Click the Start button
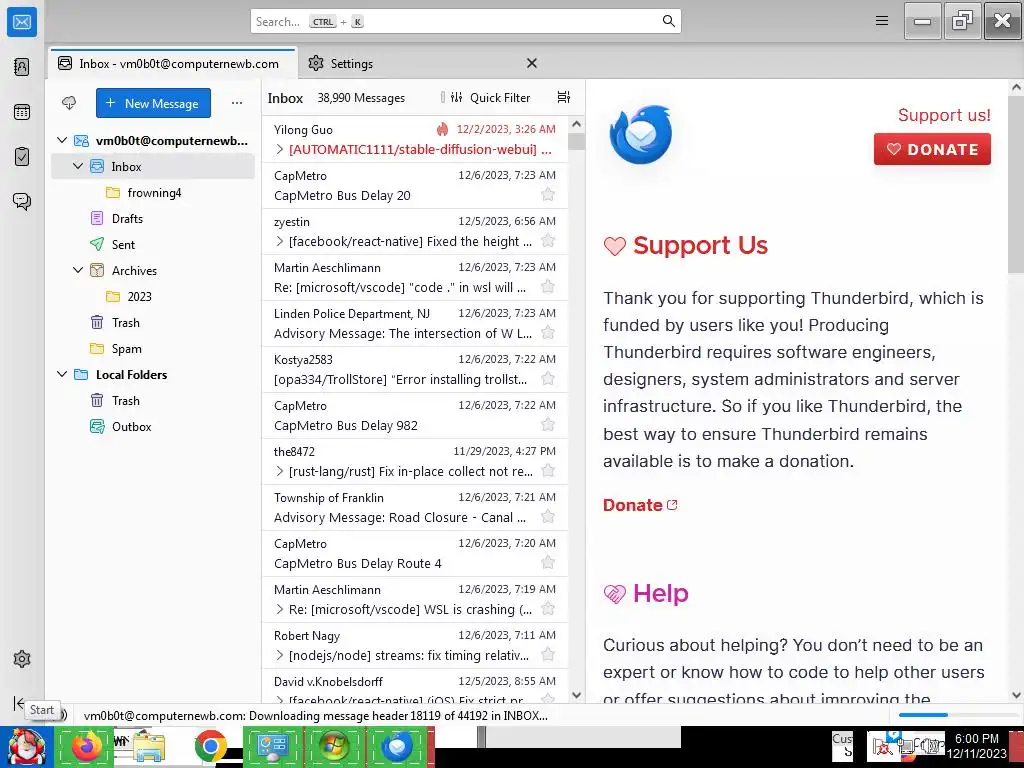 click(26, 746)
